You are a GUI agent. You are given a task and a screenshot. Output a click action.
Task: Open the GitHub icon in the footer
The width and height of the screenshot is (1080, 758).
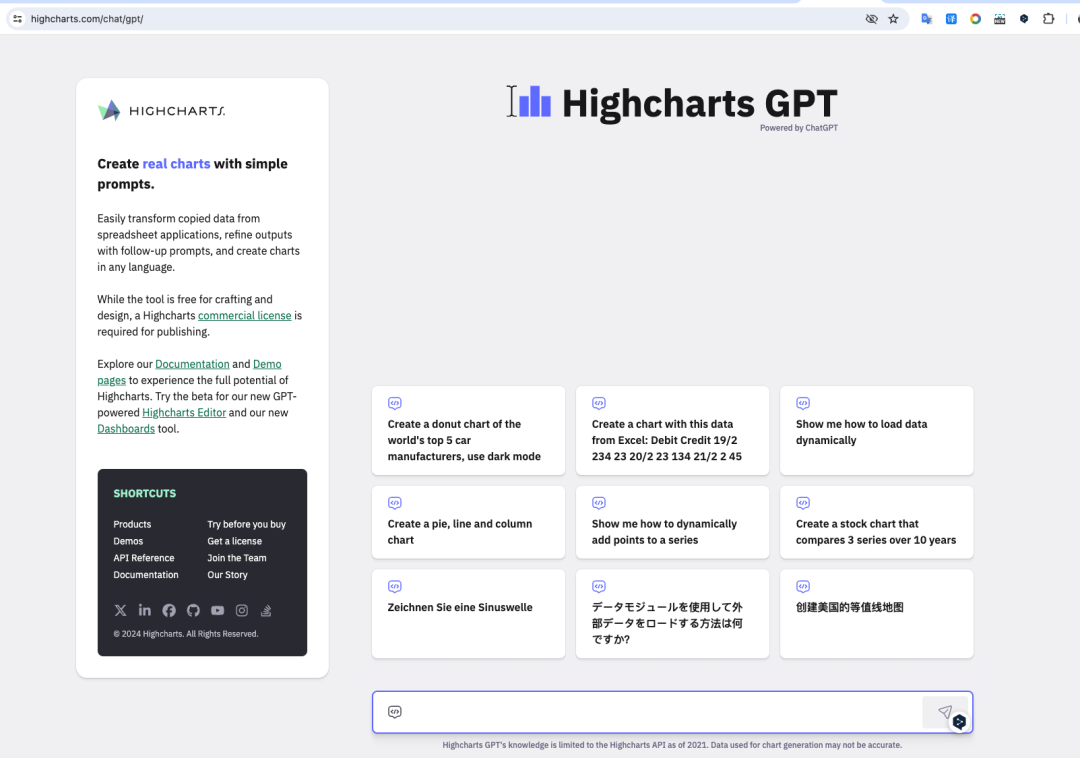pyautogui.click(x=193, y=610)
